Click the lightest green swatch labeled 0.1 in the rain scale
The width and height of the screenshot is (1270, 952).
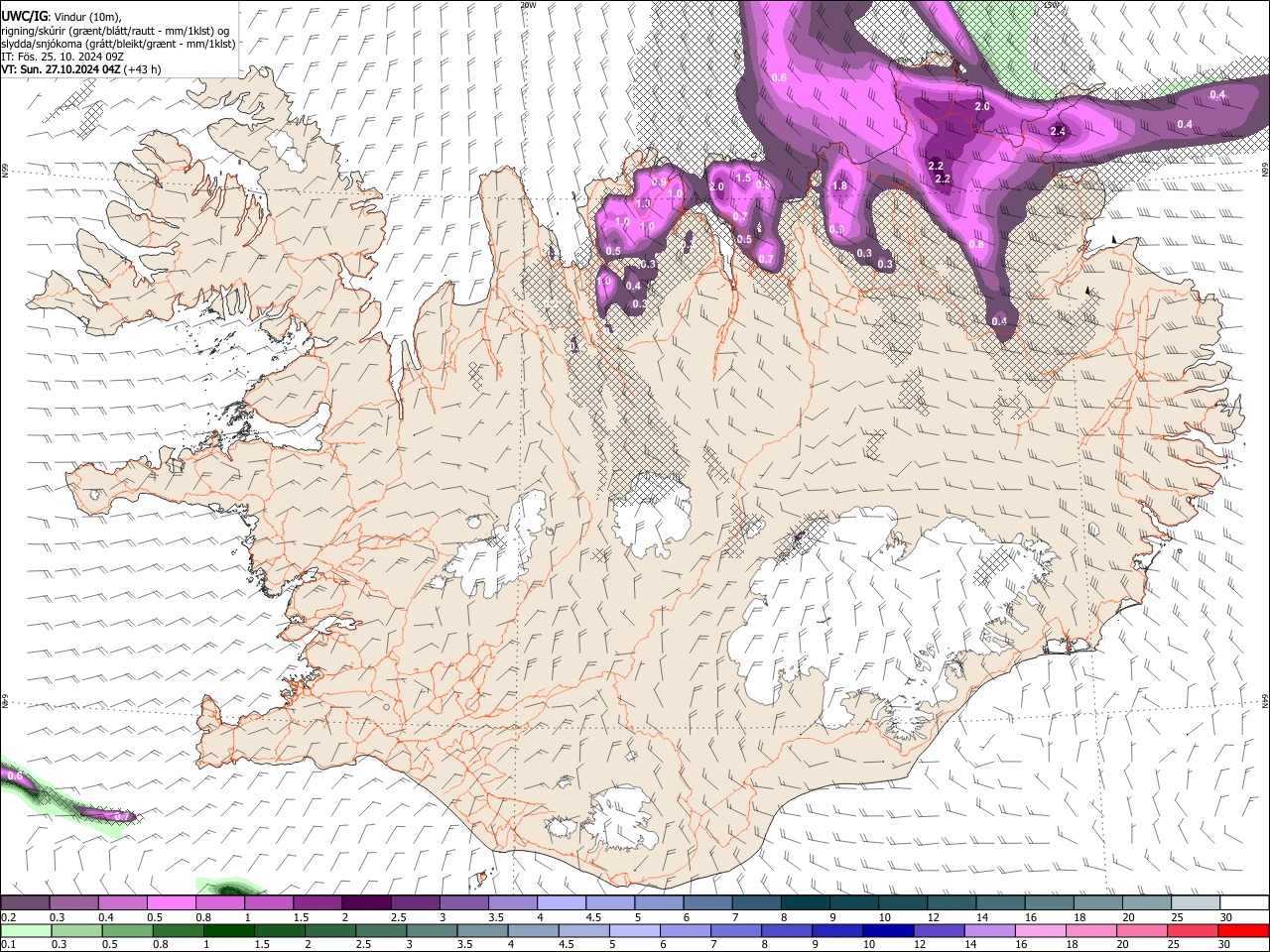(x=26, y=930)
